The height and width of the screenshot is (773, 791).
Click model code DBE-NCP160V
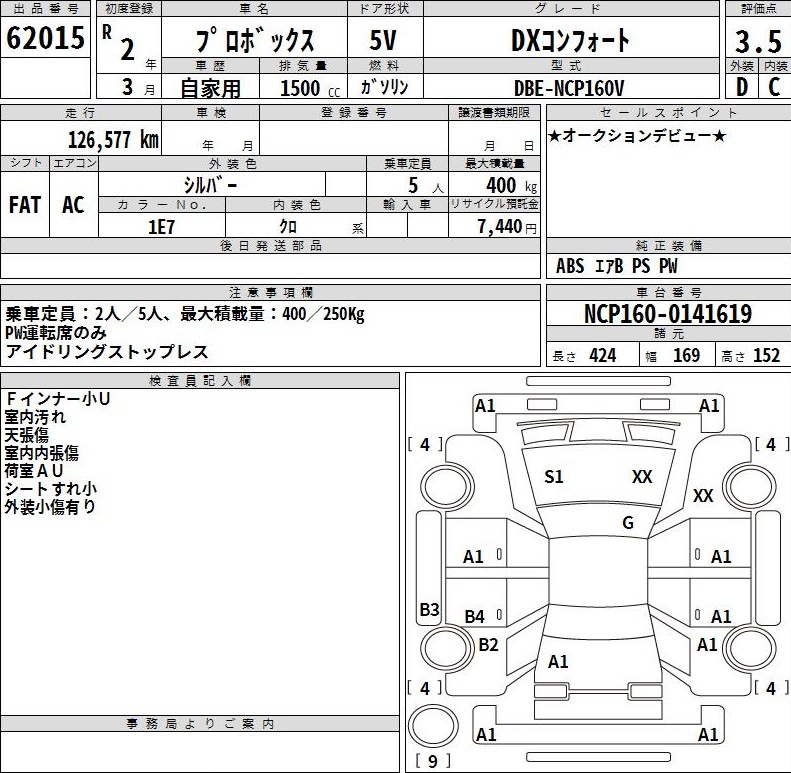(569, 89)
